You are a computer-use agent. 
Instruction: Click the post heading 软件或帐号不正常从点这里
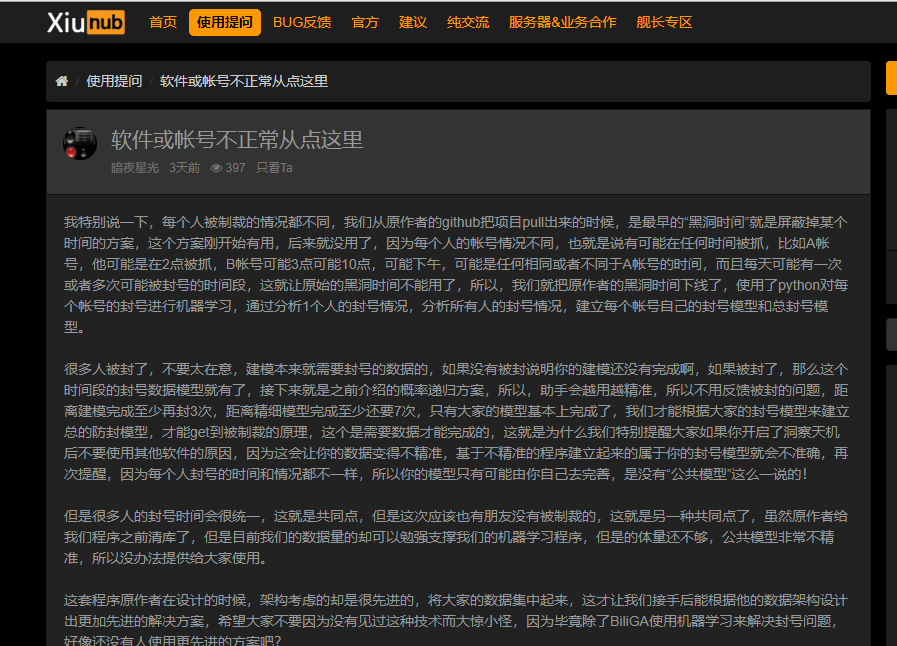[x=236, y=140]
